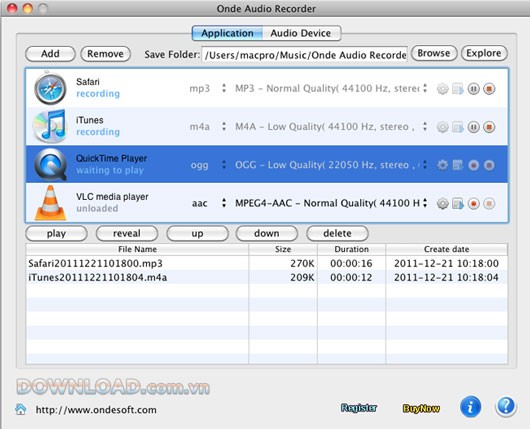
Task: Select file iTunes20111221101804.m4a
Action: point(98,277)
